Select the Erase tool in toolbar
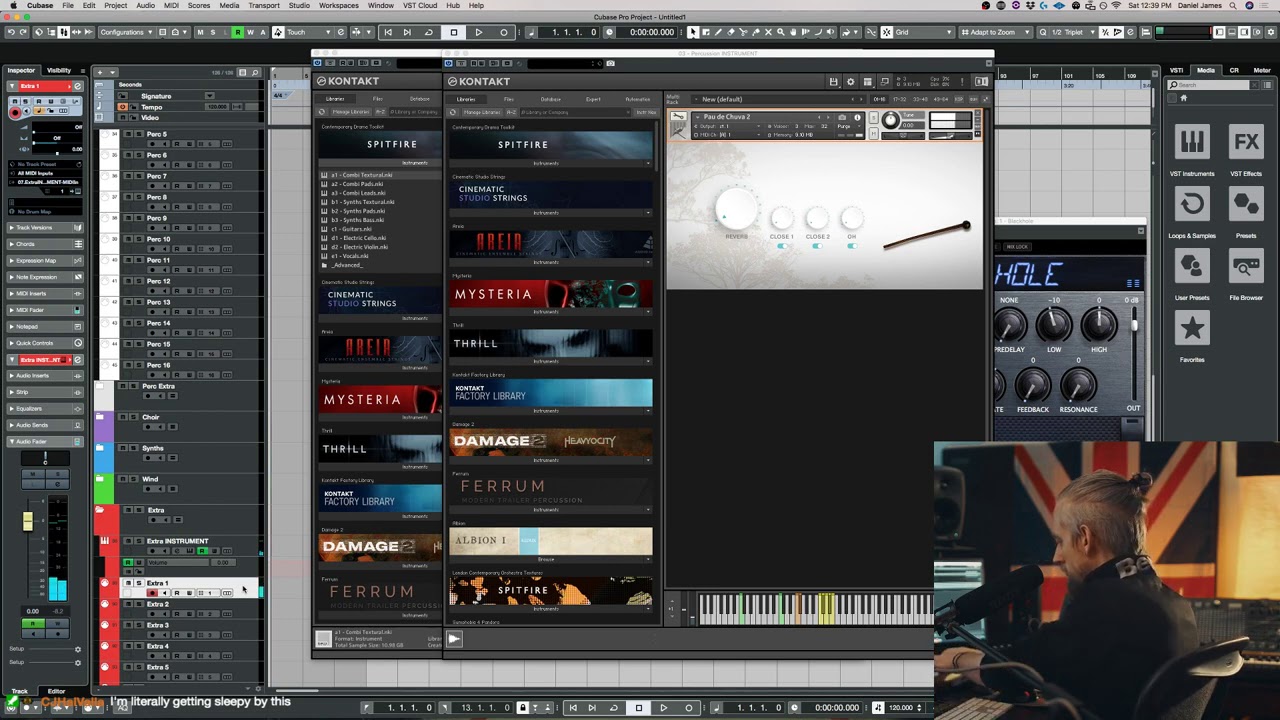Image resolution: width=1280 pixels, height=720 pixels. [x=731, y=32]
